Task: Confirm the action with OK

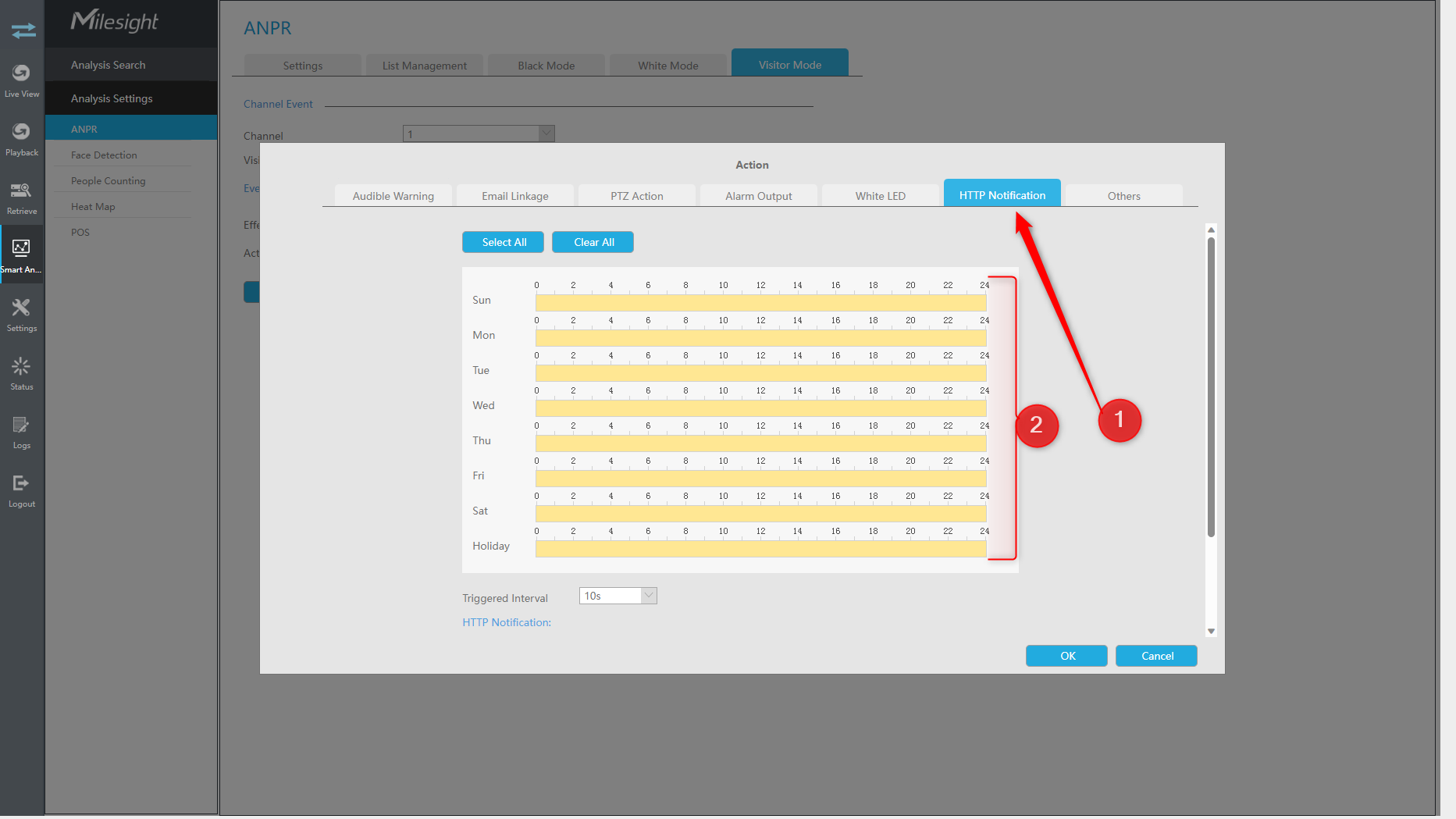Action: coord(1066,656)
